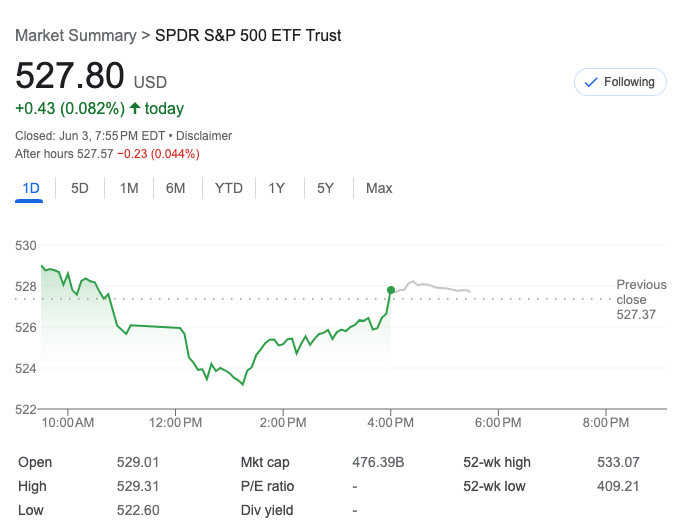Screen dimensions: 697x529
Task: Switch to the 1M chart tab
Action: click(128, 188)
